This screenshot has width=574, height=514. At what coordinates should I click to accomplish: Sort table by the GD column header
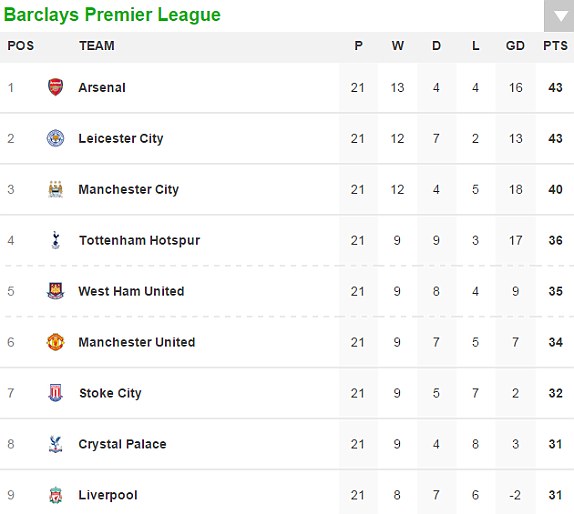[x=515, y=46]
